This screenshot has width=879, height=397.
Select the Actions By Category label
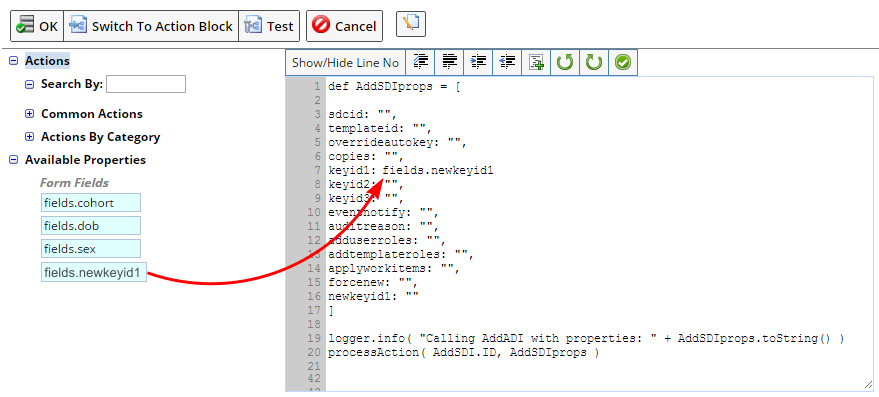[x=100, y=137]
